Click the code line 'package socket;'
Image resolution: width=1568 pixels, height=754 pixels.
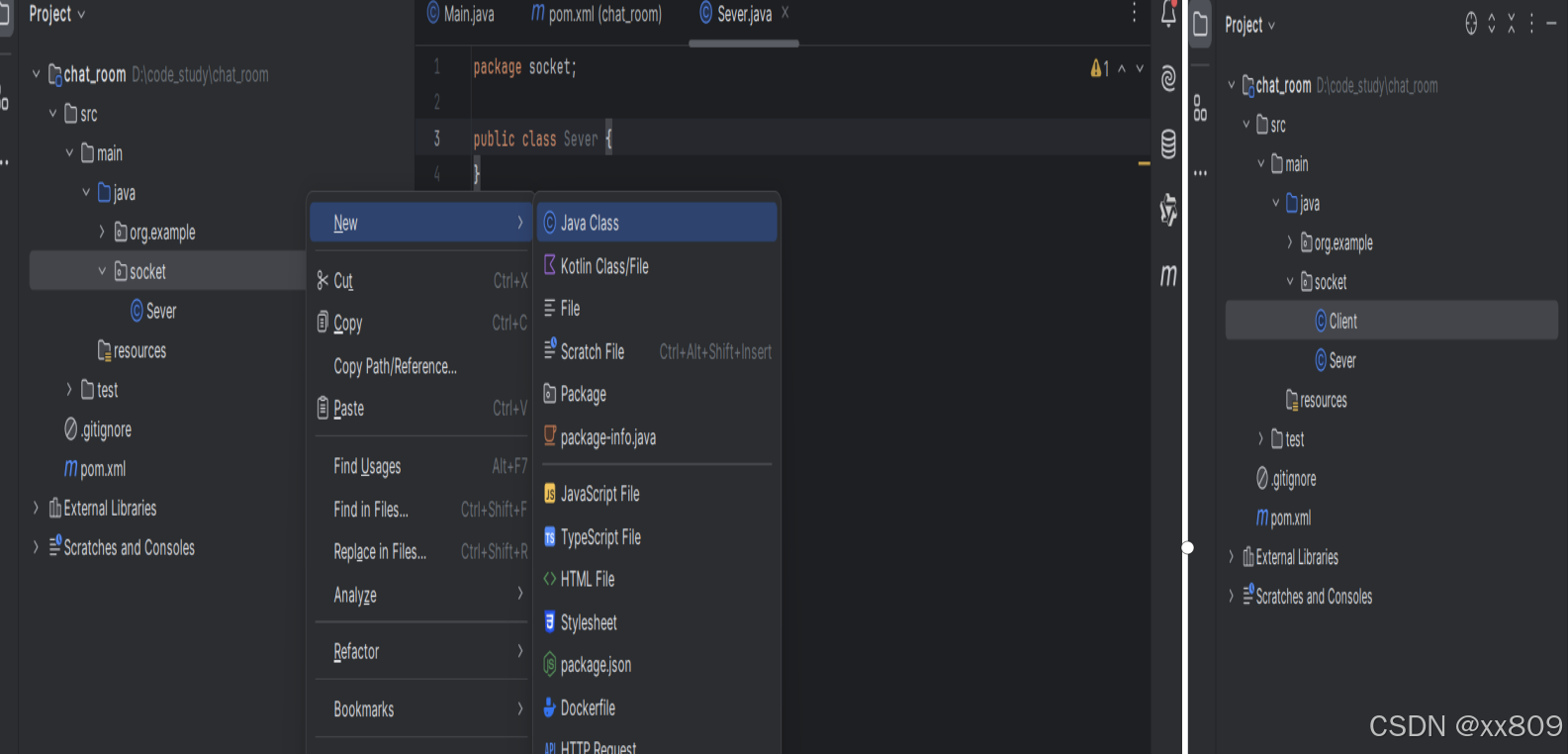click(524, 67)
